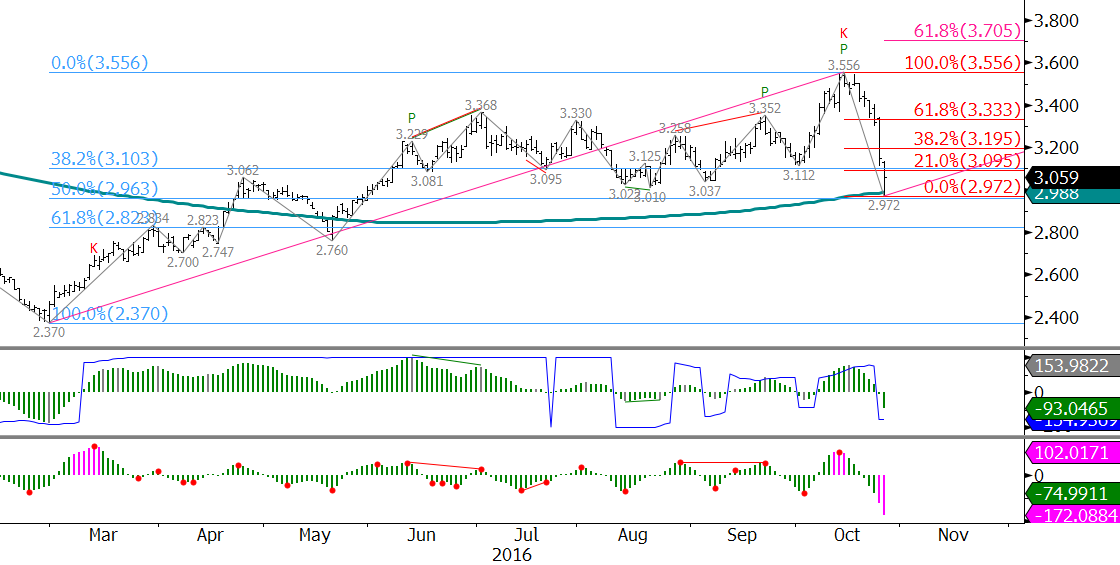This screenshot has height=565, width=1120.
Task: Click the Apr label on the time axis
Action: 212,534
